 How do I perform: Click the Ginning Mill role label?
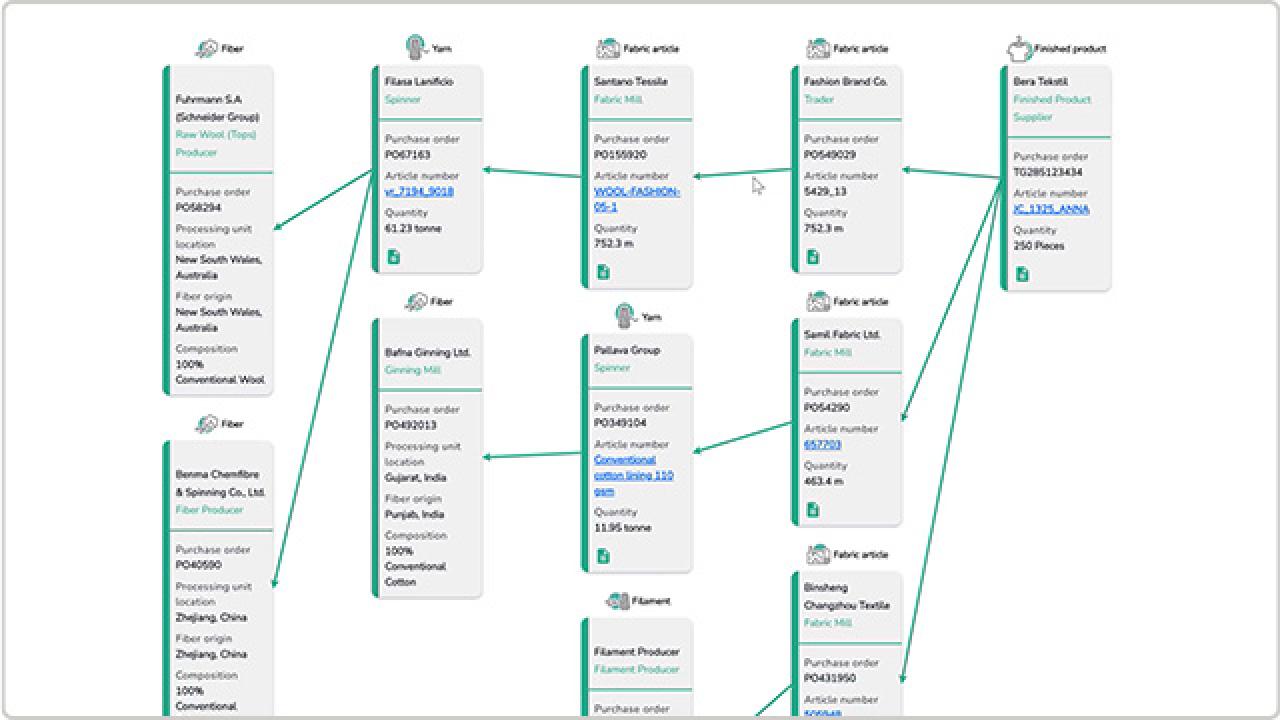(413, 370)
